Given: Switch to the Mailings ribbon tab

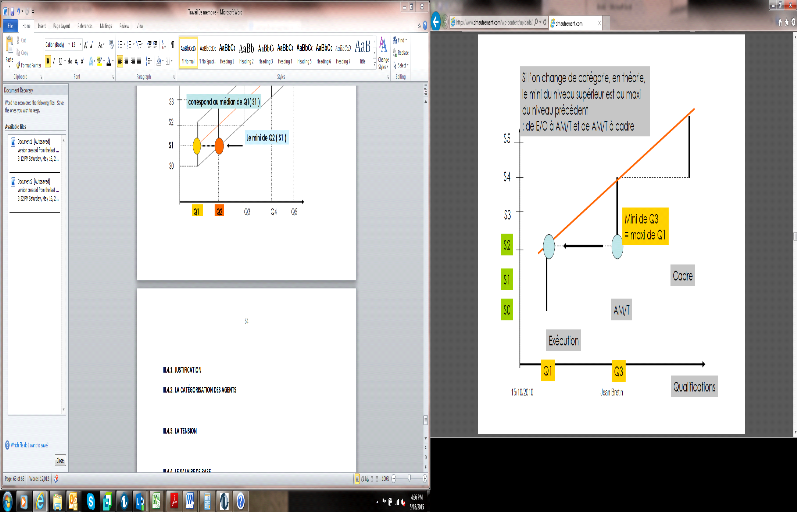Looking at the screenshot, I should tap(106, 25).
